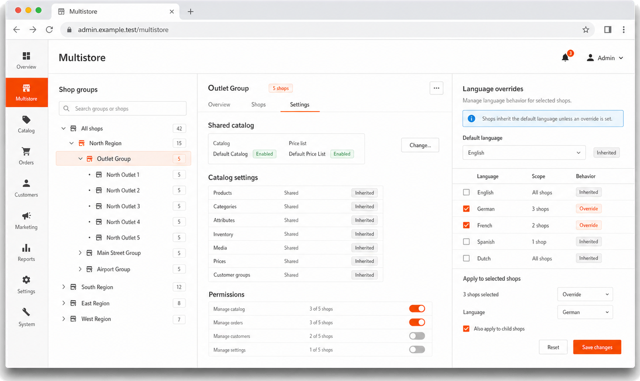The image size is (640, 381).
Task: Click the info icon in language notice
Action: (471, 118)
